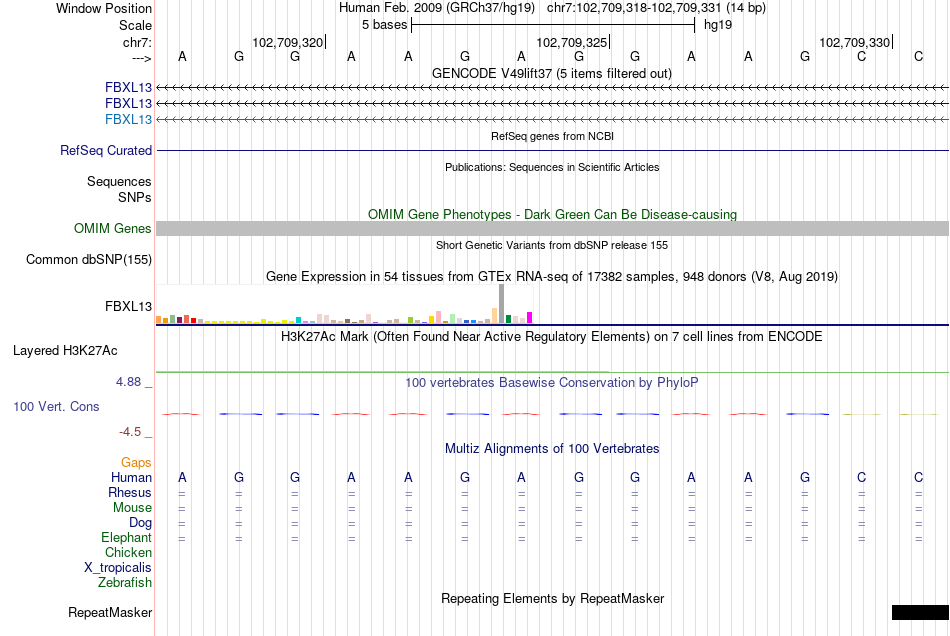
Task: Click the GENCODE V49lift37 track title
Action: (552, 73)
